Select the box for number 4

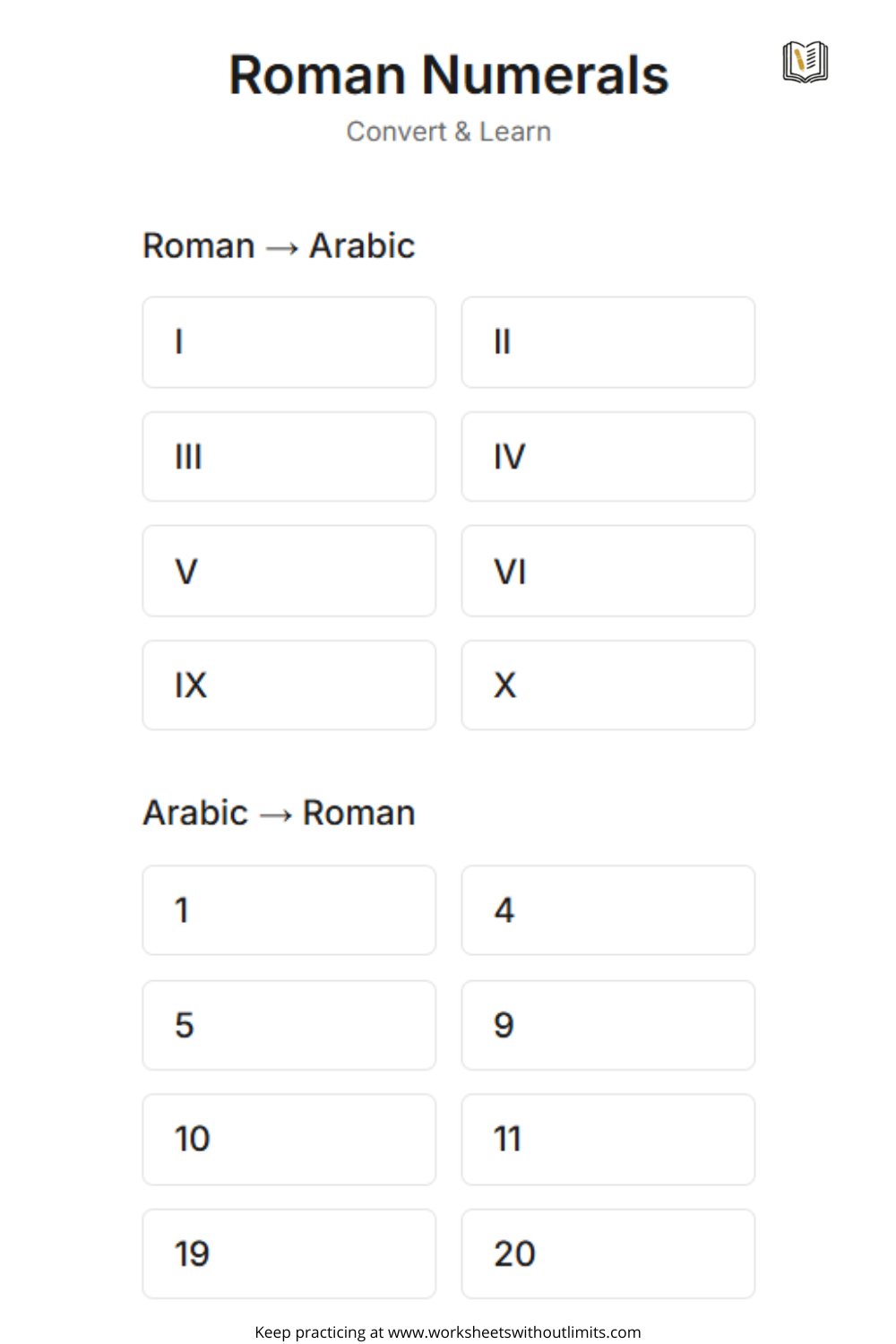pyautogui.click(x=607, y=910)
